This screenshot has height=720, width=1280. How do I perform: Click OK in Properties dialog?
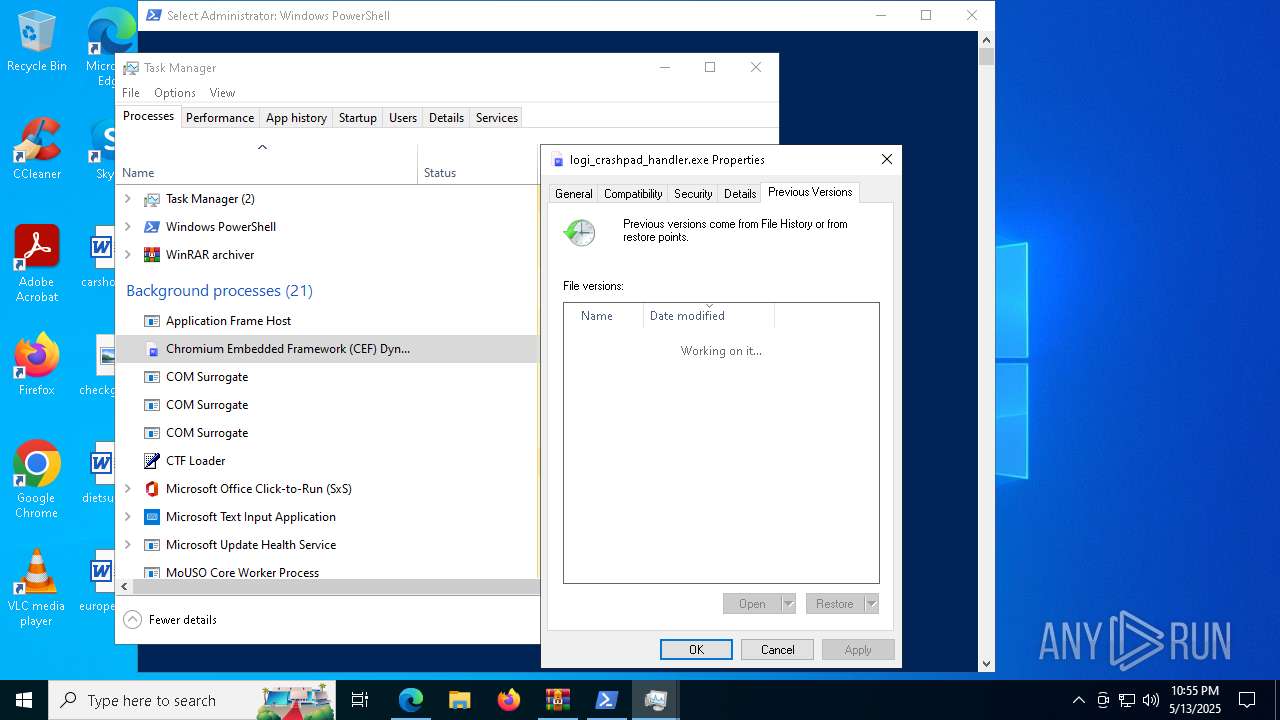click(x=696, y=650)
